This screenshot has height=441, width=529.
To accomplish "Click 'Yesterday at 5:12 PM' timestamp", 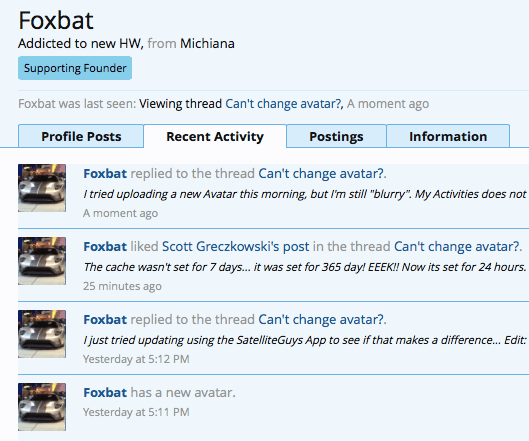I will tap(136, 359).
